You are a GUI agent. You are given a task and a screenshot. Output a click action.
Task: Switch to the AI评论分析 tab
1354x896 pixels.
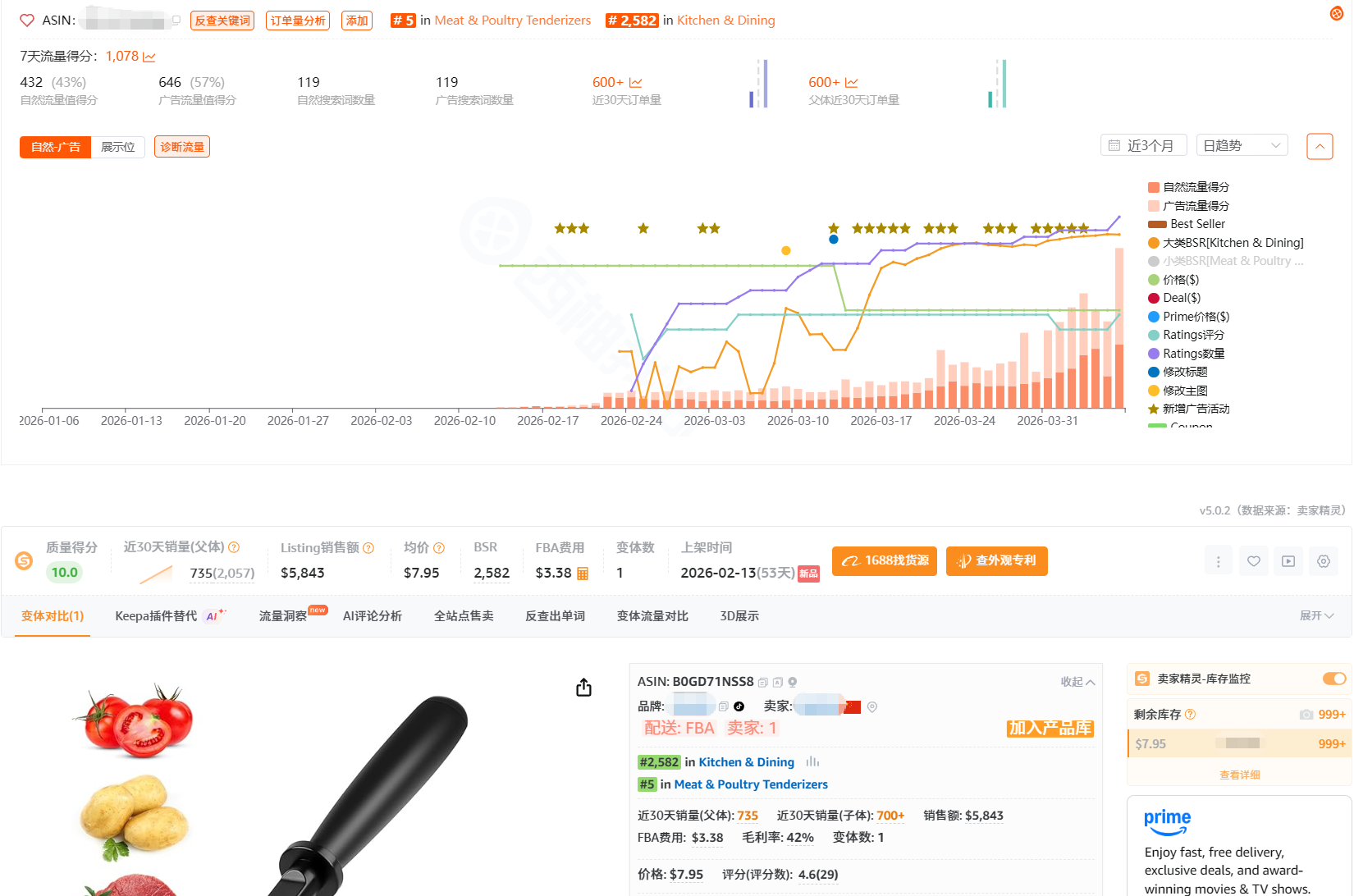pos(372,616)
